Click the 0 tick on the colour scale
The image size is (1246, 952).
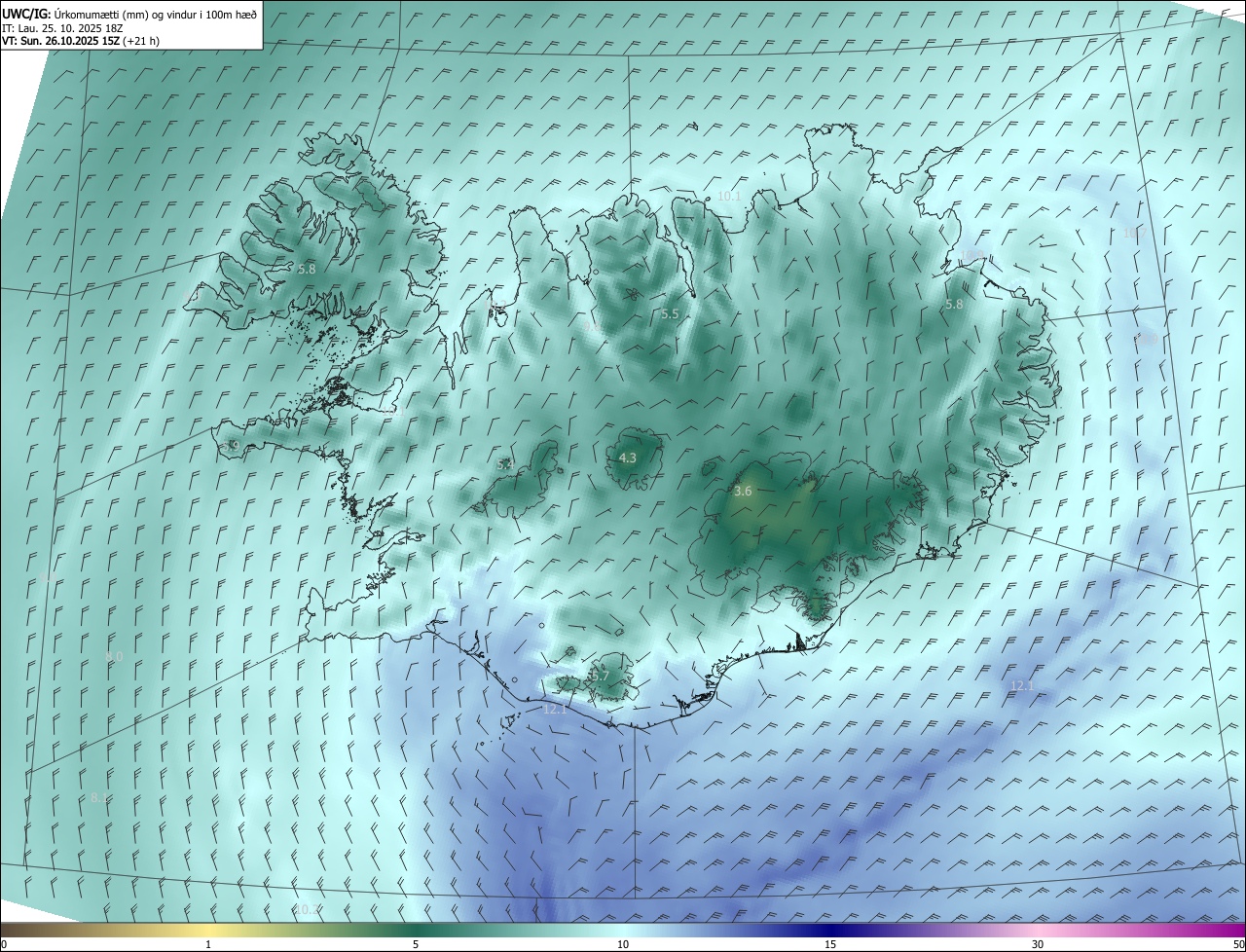4,944
